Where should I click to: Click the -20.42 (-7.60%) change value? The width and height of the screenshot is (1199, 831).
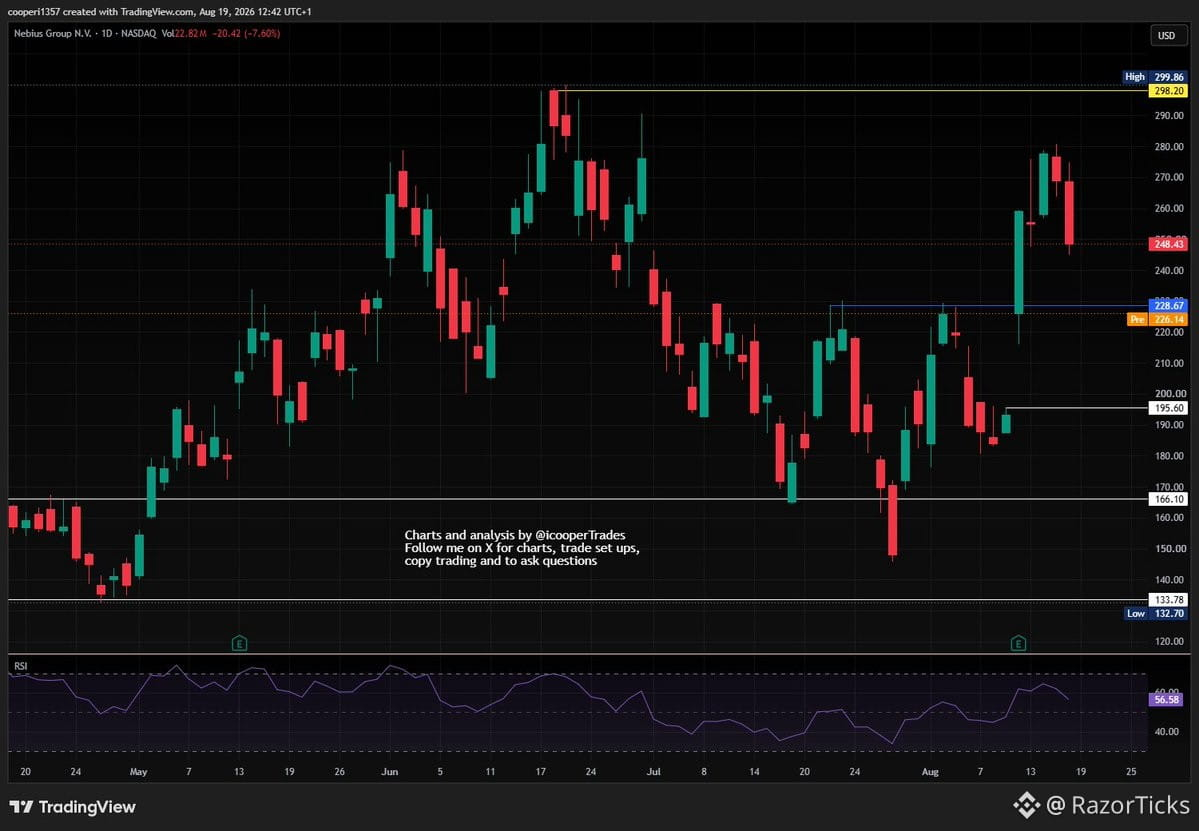click(x=245, y=34)
